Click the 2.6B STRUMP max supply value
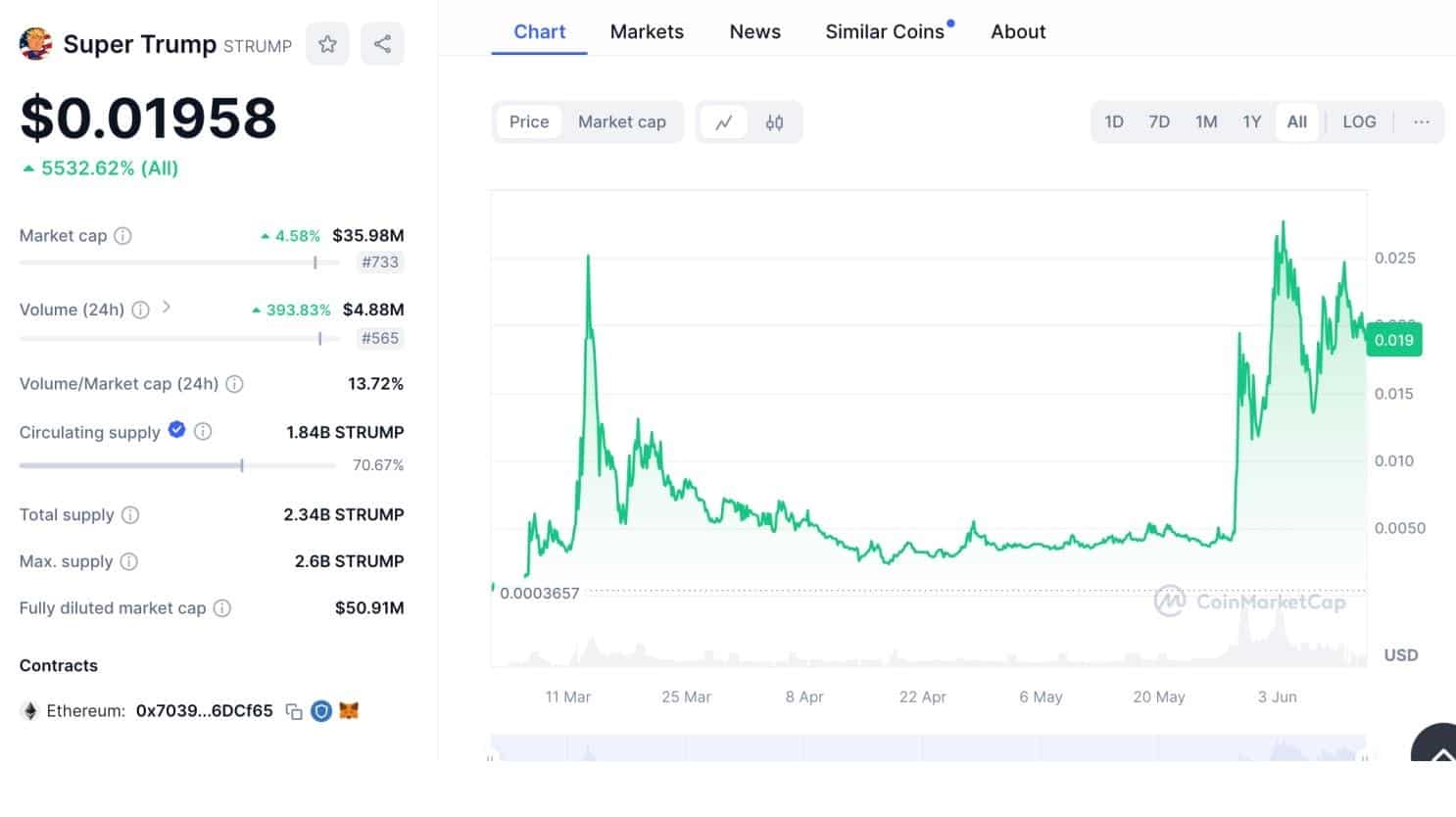Viewport: 1456px width, 817px height. pyautogui.click(x=350, y=561)
